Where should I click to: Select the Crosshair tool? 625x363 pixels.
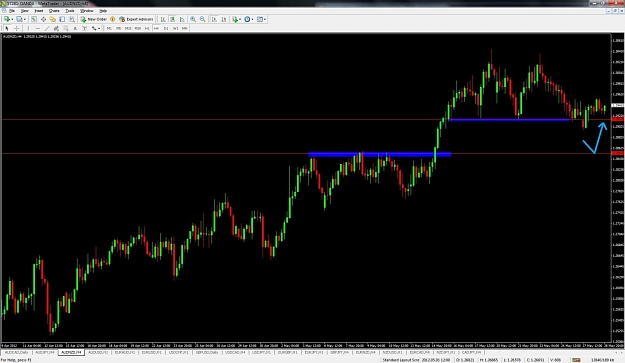pos(16,28)
